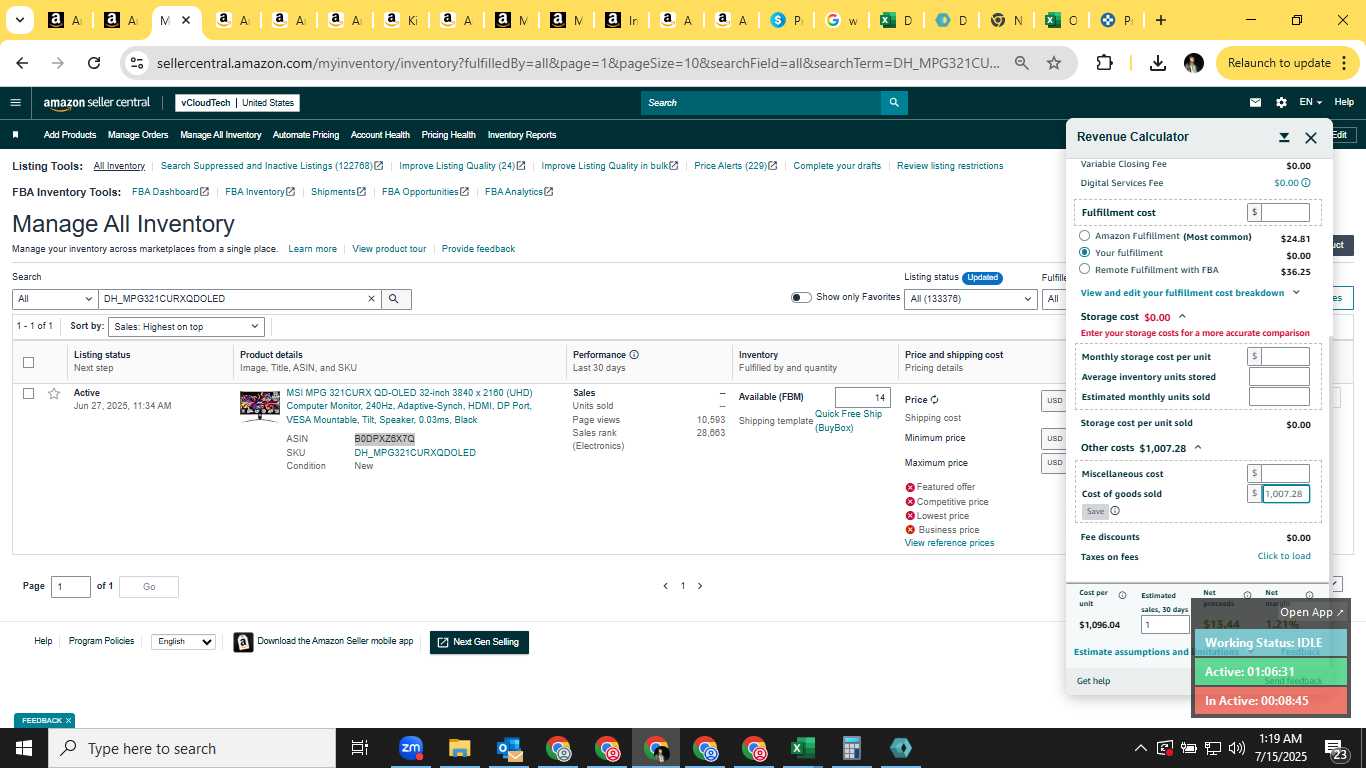This screenshot has height=768, width=1366.
Task: Open Listing status All (133376) dropdown
Action: pos(970,299)
